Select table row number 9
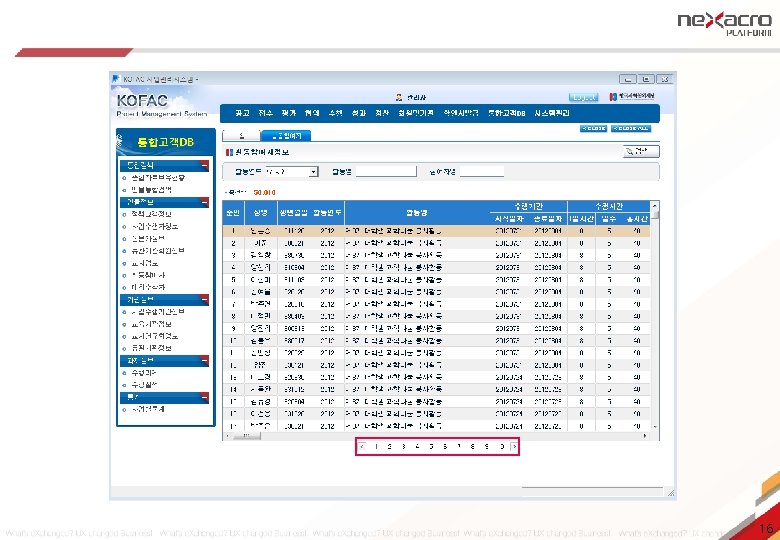 [436, 328]
